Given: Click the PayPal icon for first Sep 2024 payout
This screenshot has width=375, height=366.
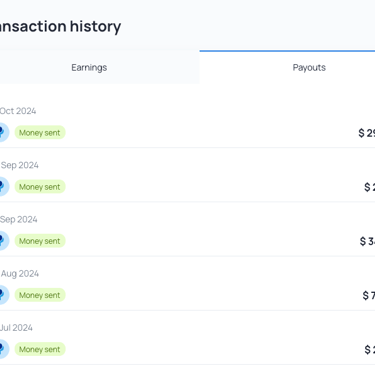Looking at the screenshot, I should click(4, 187).
